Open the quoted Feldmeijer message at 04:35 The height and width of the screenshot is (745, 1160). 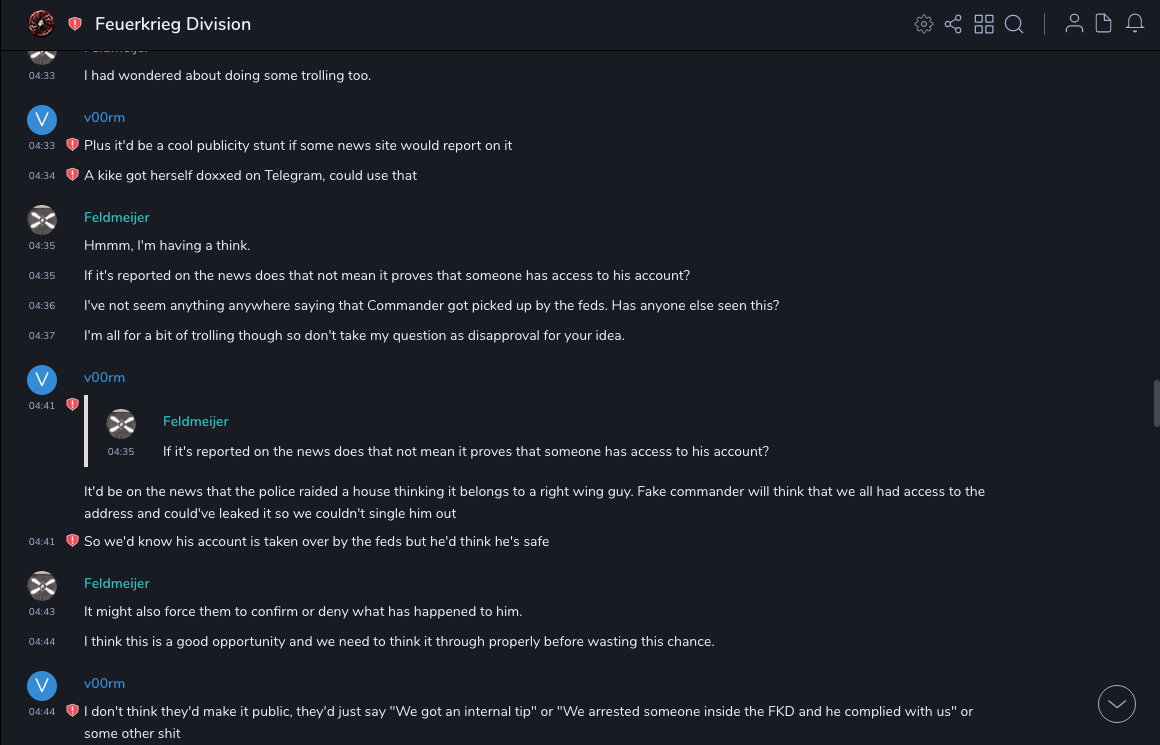(465, 451)
